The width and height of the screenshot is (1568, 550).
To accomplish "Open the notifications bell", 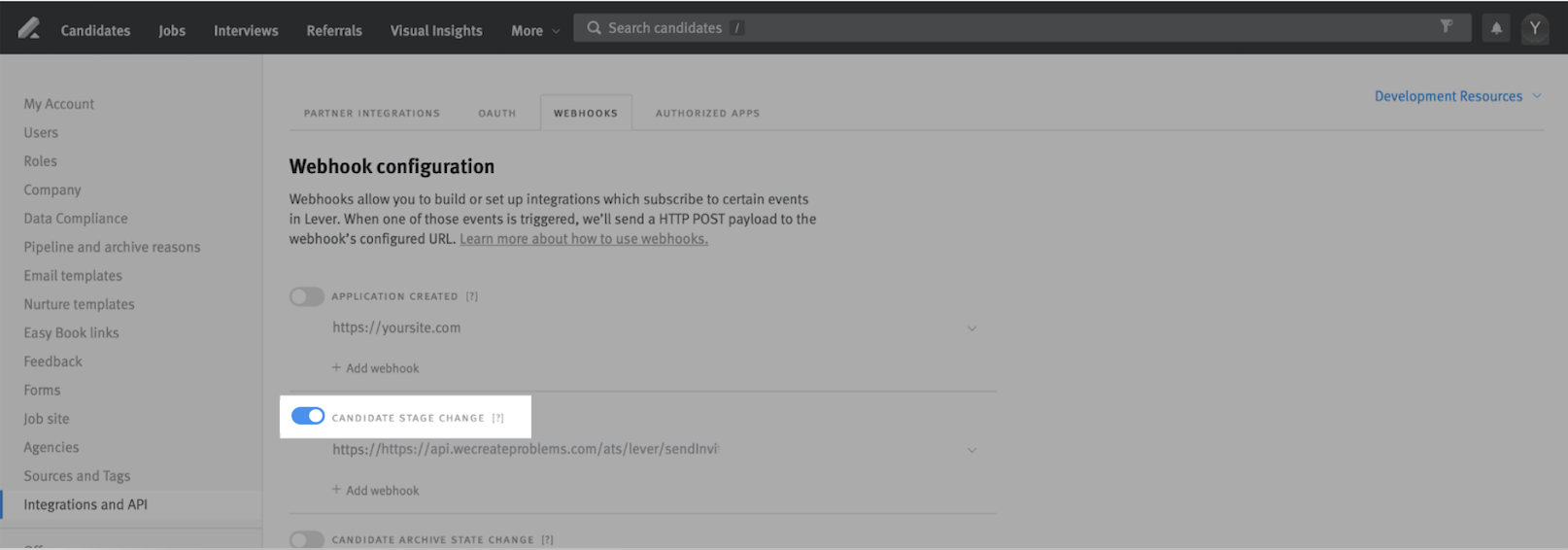I will click(x=1496, y=28).
